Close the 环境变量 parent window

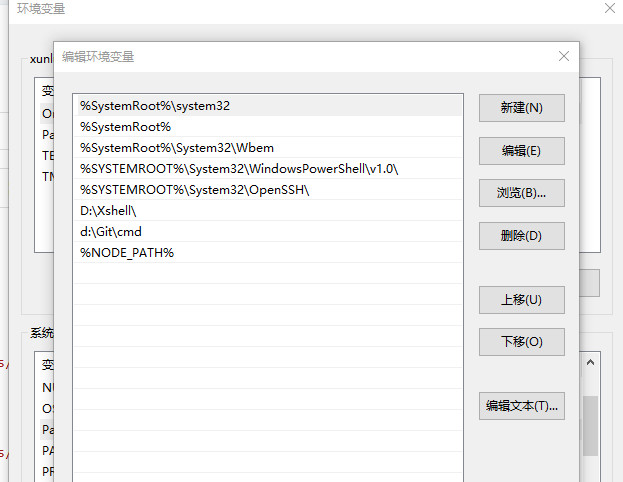click(x=610, y=8)
